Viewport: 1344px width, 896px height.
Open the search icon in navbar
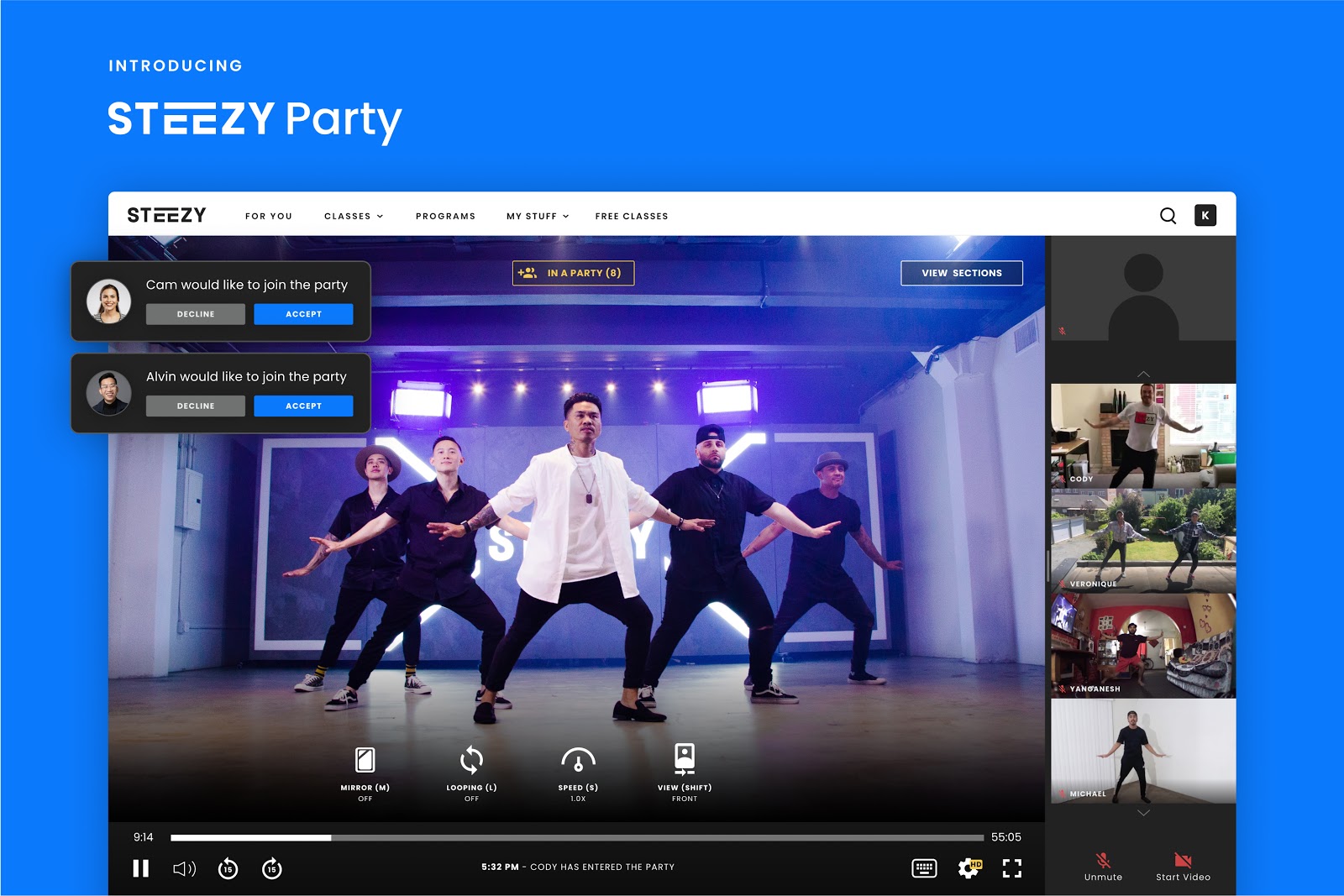point(1168,216)
